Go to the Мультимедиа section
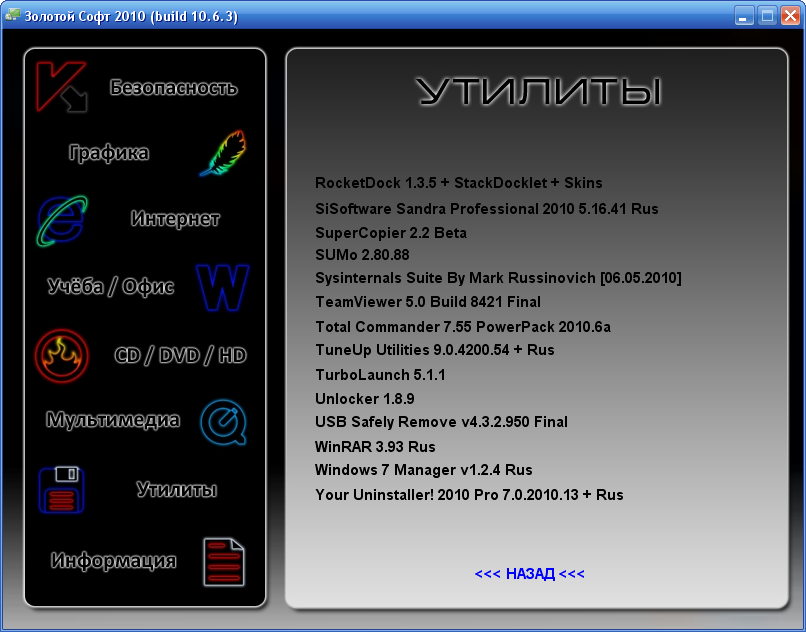Screen dimensions: 806x632 (113, 420)
